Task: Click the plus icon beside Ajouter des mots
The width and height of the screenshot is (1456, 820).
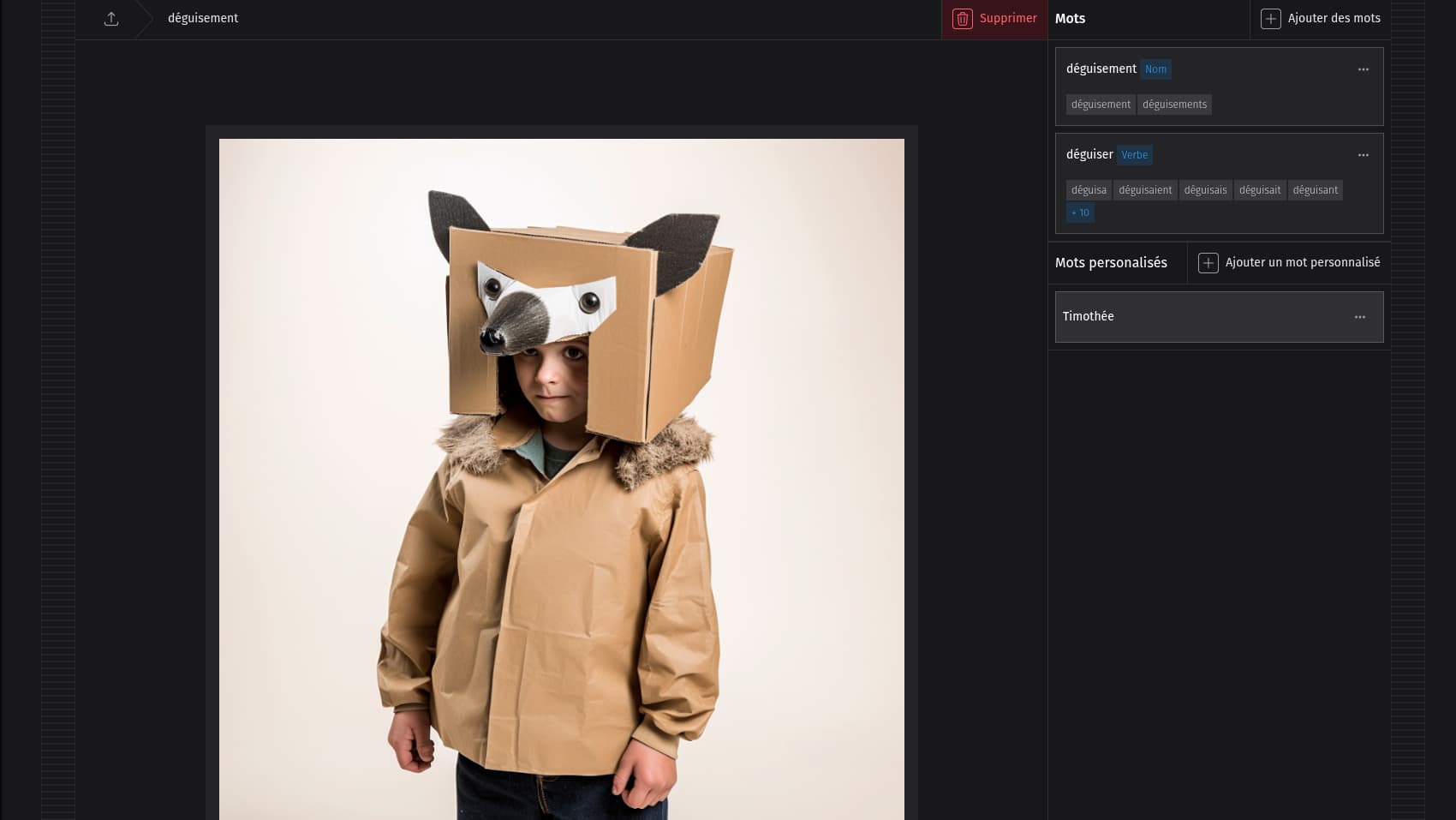Action: point(1271,19)
